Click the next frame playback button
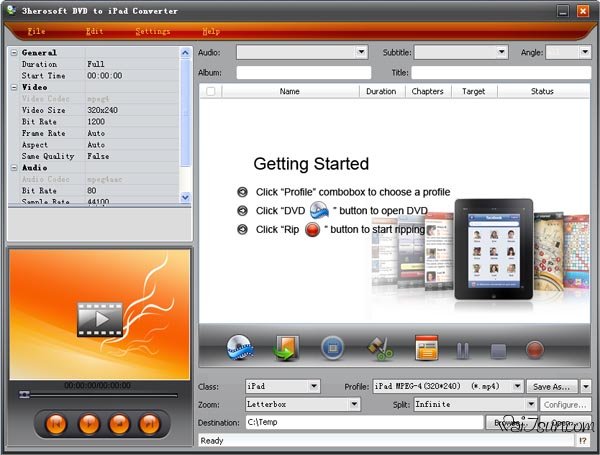Image resolution: width=600 pixels, height=455 pixels. coord(149,424)
